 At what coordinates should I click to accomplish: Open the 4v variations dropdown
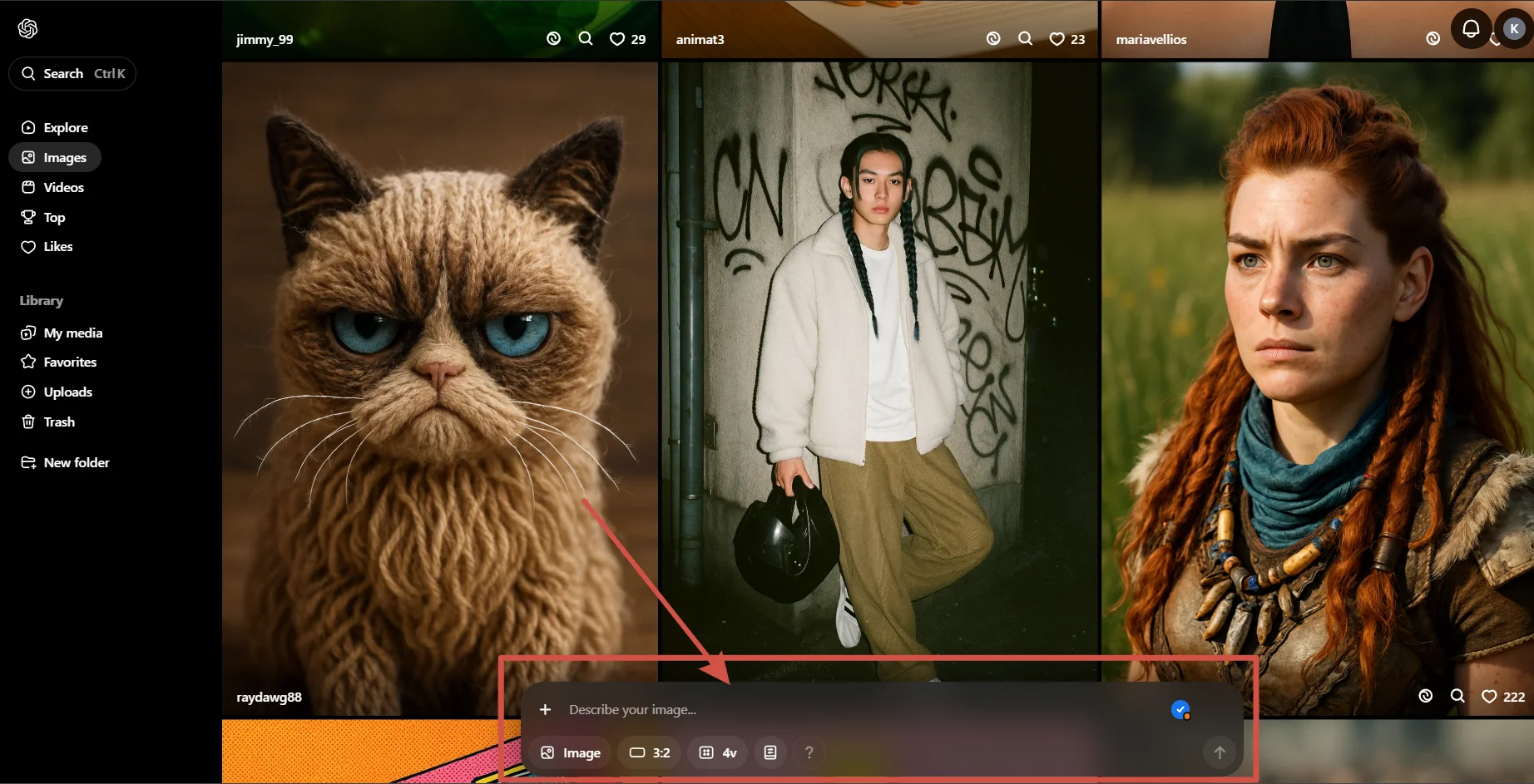tap(717, 752)
